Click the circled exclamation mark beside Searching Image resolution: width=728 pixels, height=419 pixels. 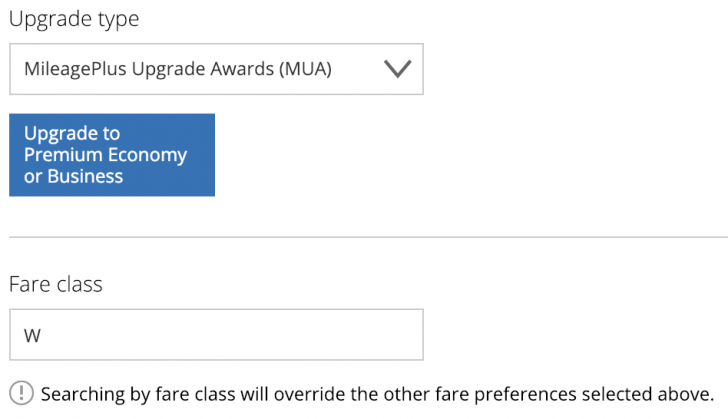pyautogui.click(x=21, y=393)
